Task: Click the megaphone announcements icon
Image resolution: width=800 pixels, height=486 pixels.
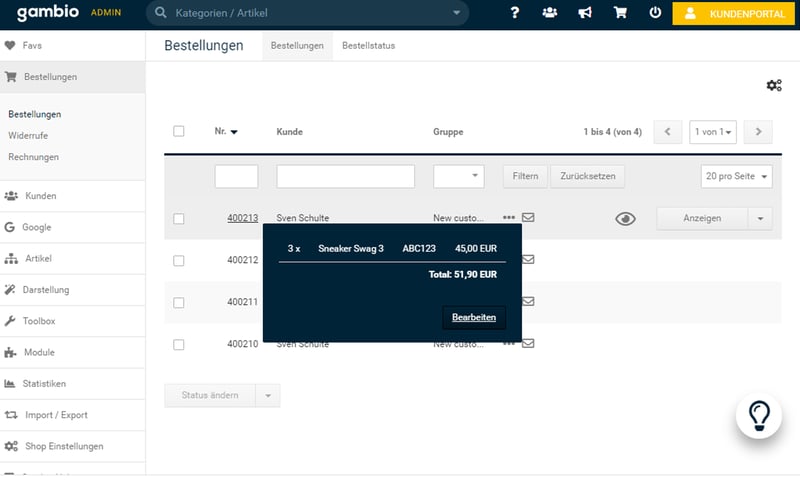Action: click(585, 13)
